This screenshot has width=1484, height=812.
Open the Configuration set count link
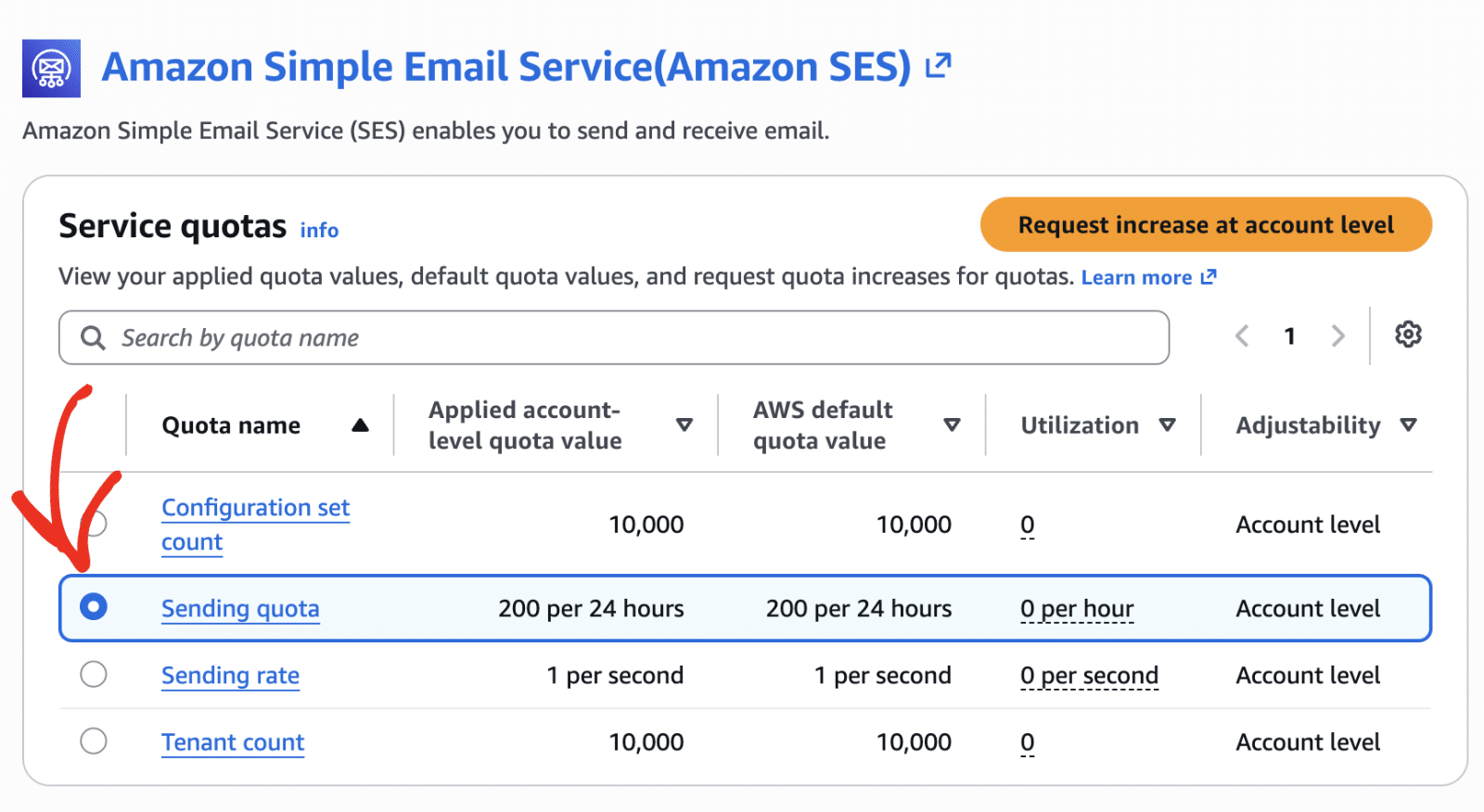pyautogui.click(x=255, y=525)
